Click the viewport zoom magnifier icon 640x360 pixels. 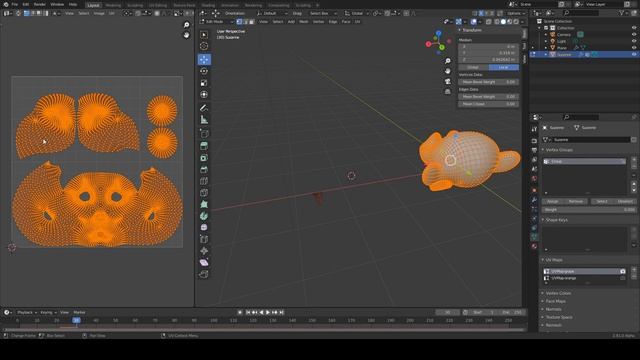(448, 61)
